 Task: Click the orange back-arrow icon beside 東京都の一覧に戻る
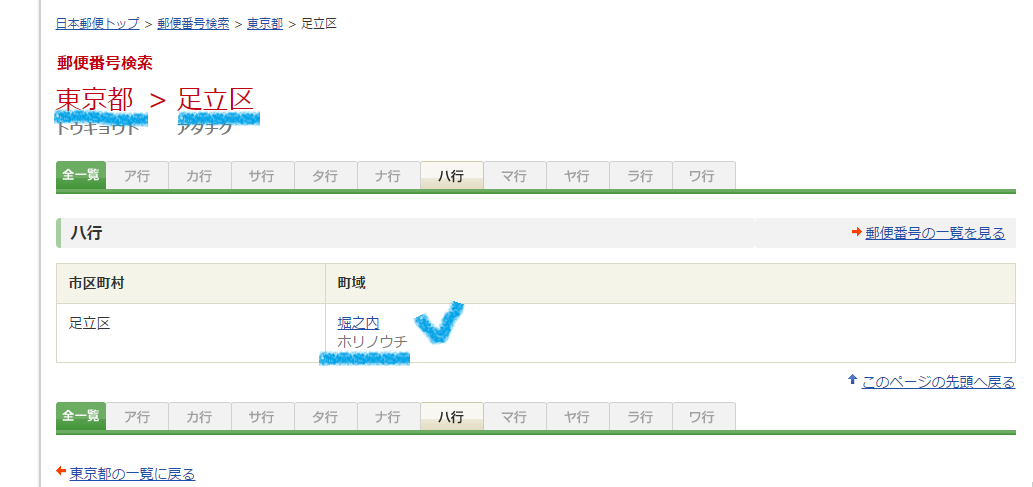click(x=61, y=473)
